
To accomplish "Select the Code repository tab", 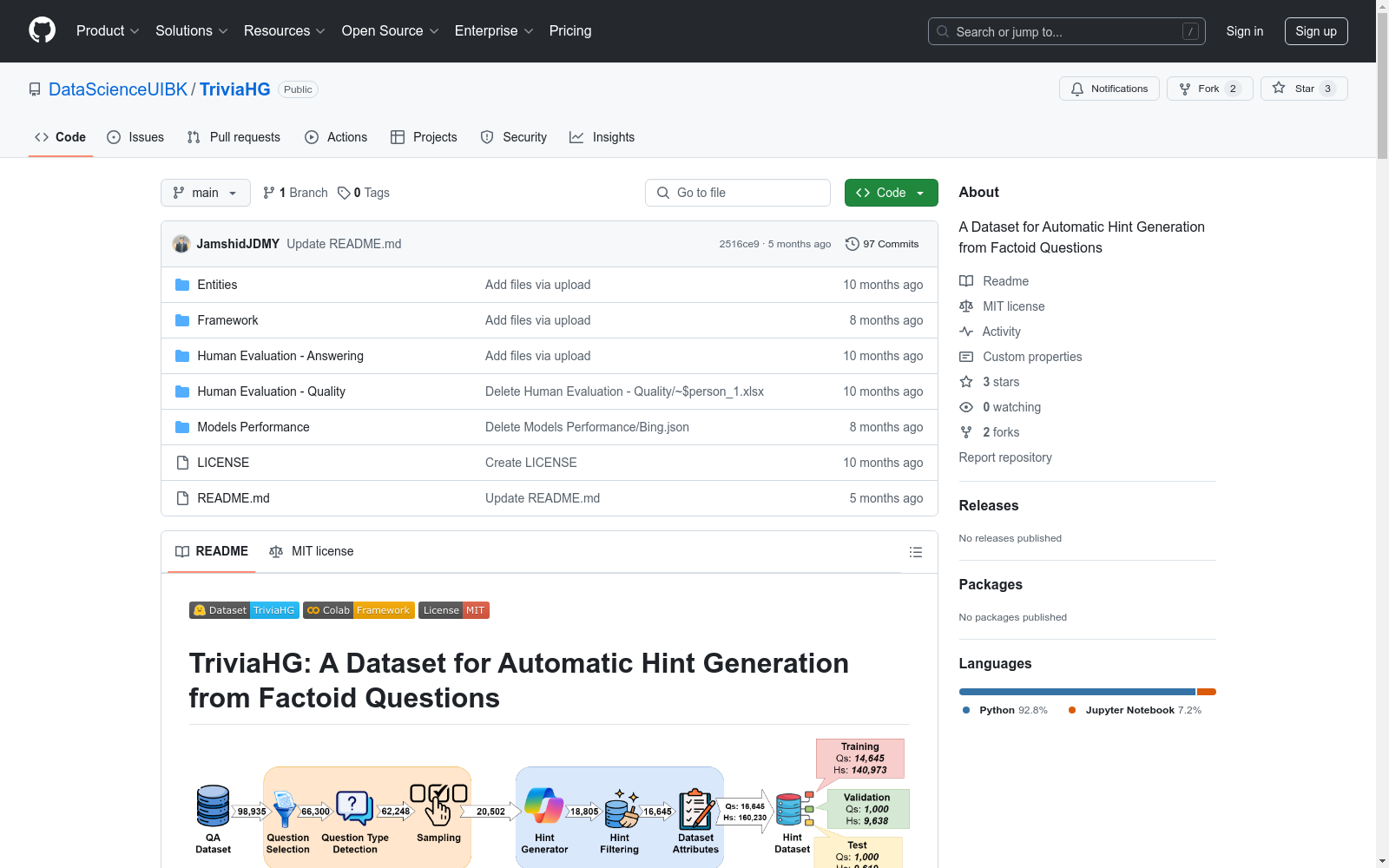I will [61, 137].
